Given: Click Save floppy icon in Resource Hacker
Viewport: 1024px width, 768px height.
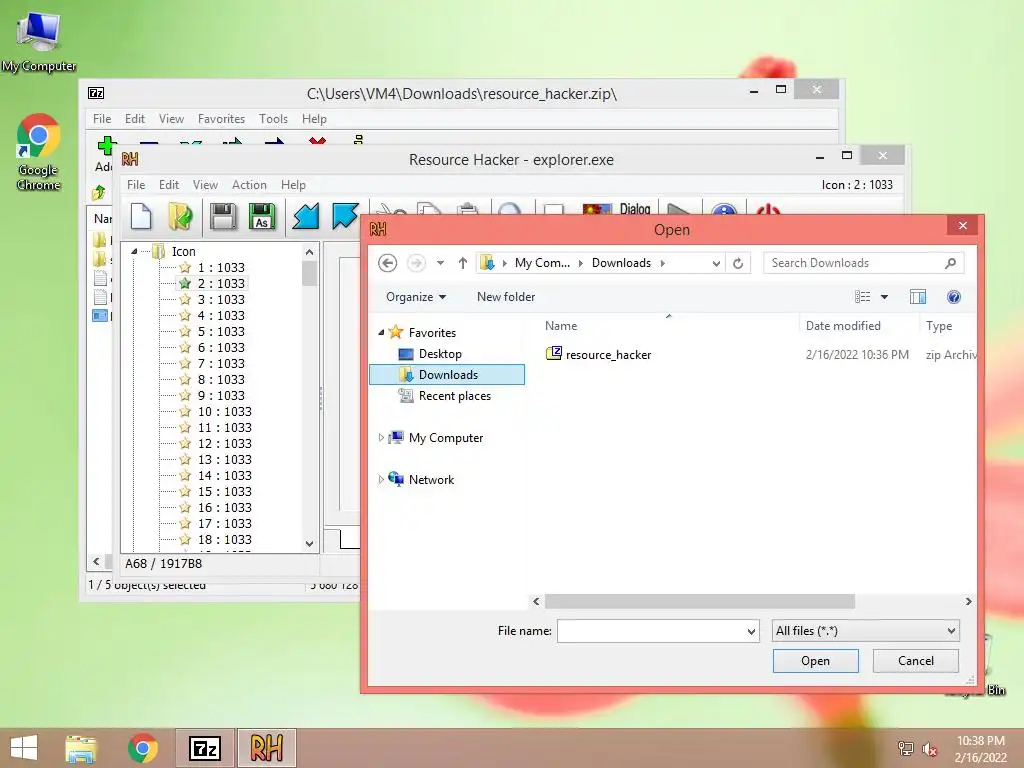Looking at the screenshot, I should 223,216.
